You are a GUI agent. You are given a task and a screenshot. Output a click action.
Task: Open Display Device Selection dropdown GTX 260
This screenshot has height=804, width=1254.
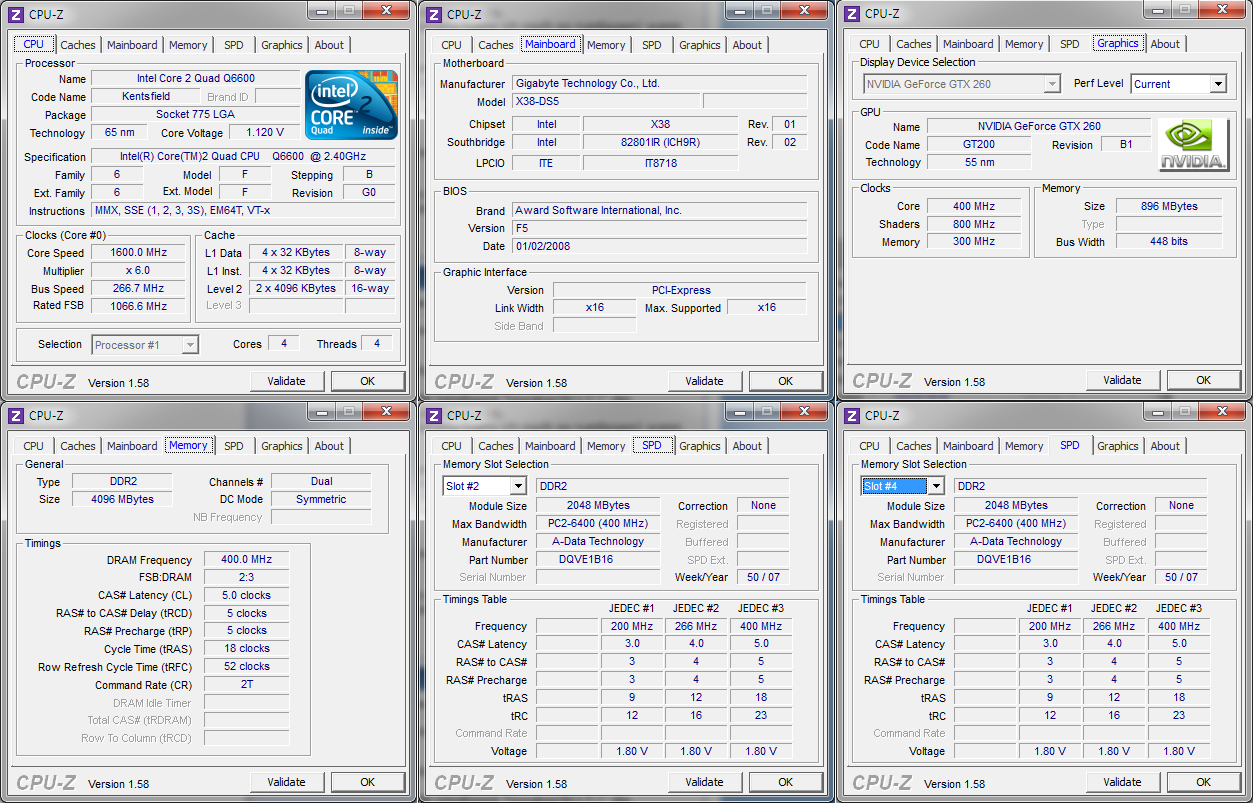click(960, 84)
